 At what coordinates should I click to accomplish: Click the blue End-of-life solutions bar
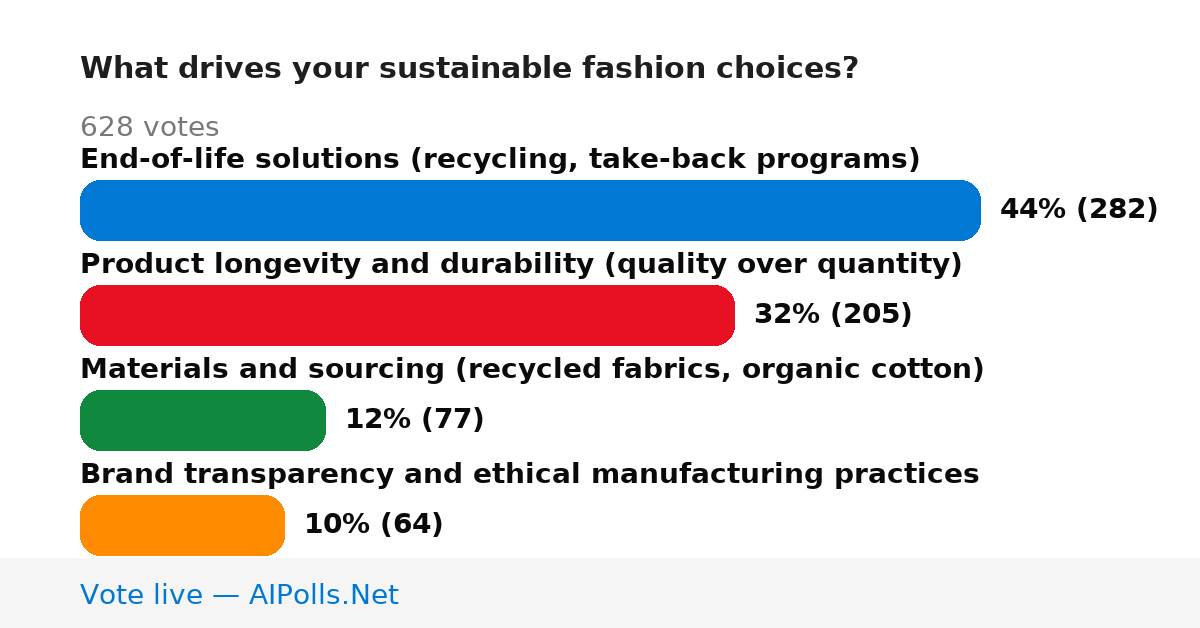click(x=530, y=210)
